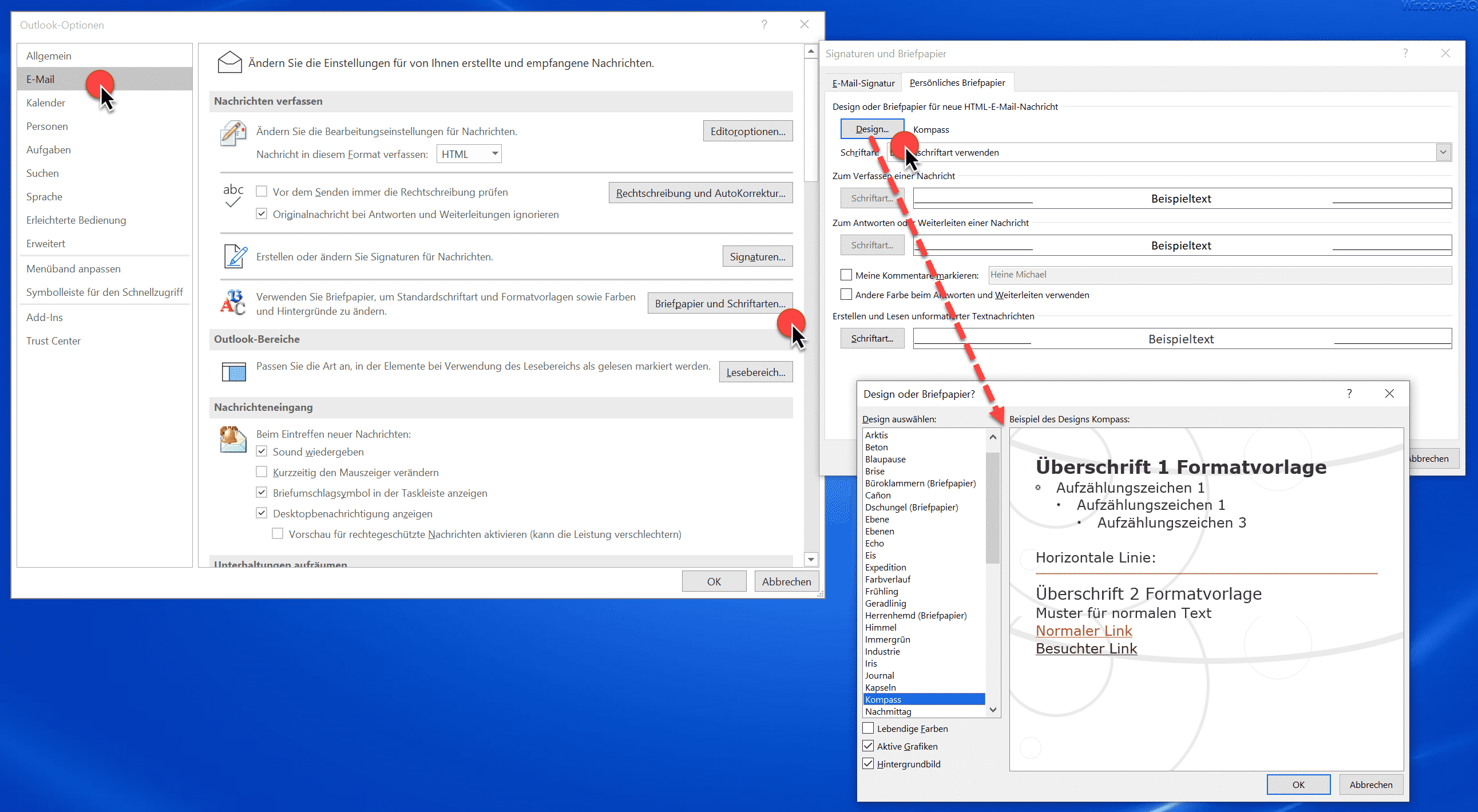1478x812 pixels.
Task: Click Schriftart button for unformatted text messages
Action: [x=872, y=338]
